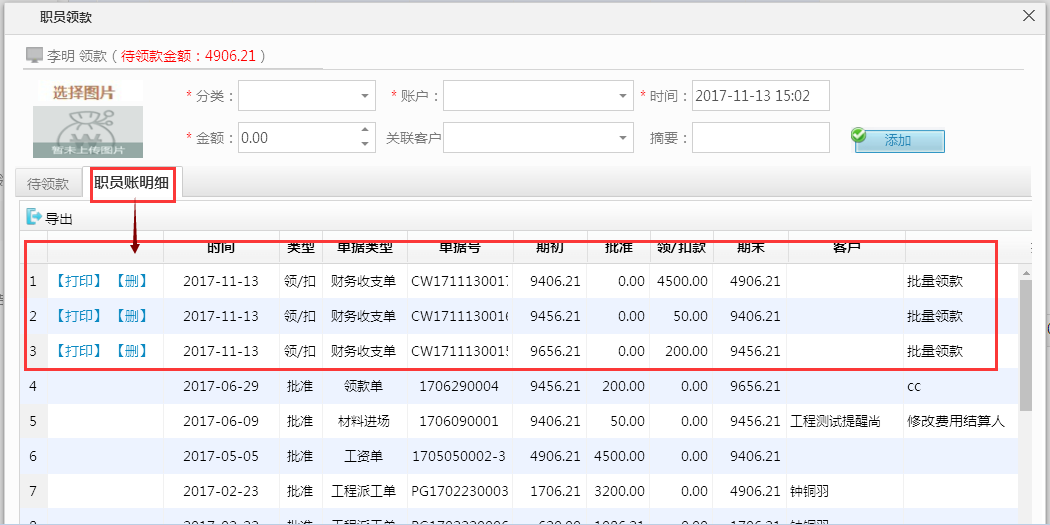Click the green checkmark icon beside 添加
Viewport: 1050px width, 525px height.
point(858,136)
